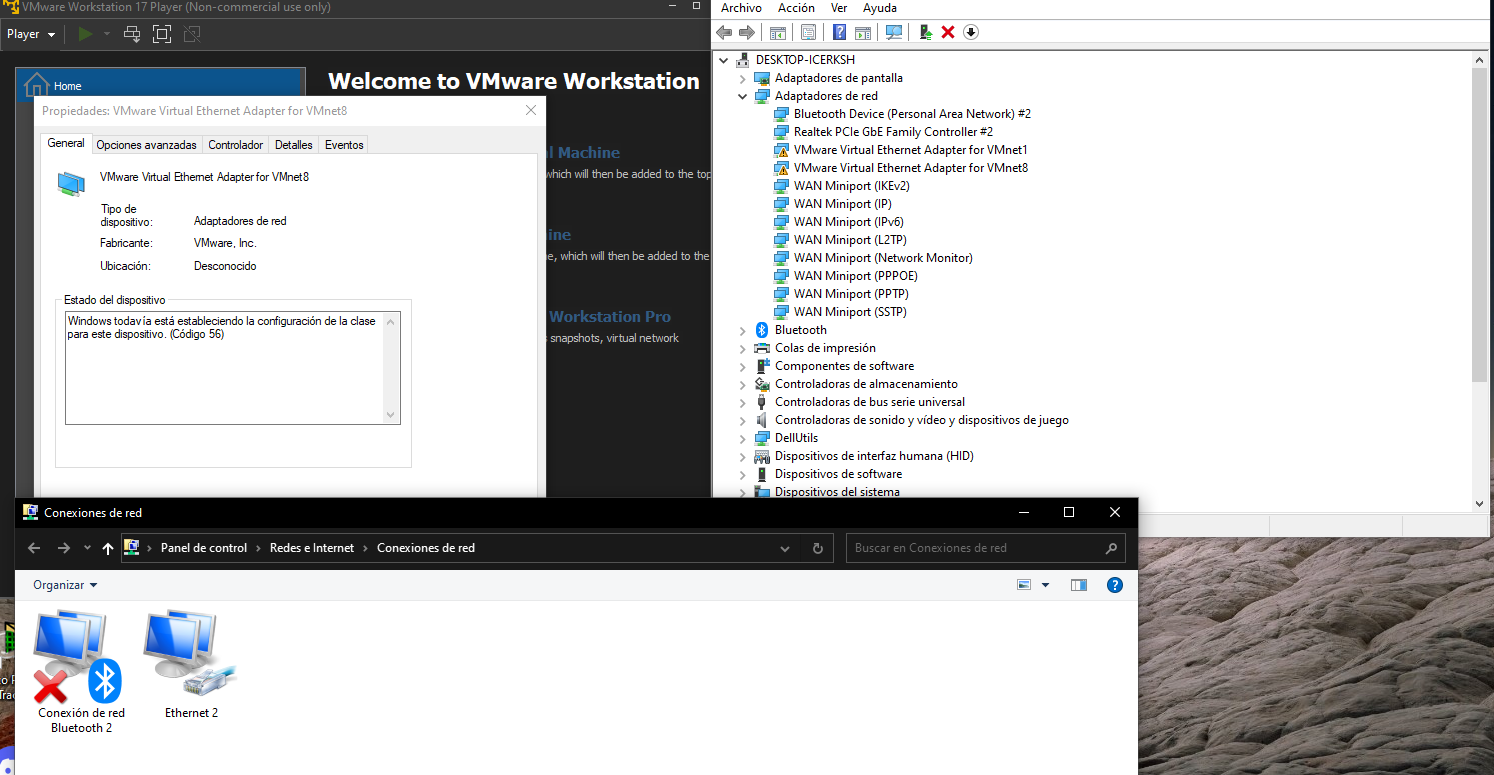This screenshot has width=1494, height=775.
Task: Click the disable device down-arrow icon
Action: pos(971,32)
